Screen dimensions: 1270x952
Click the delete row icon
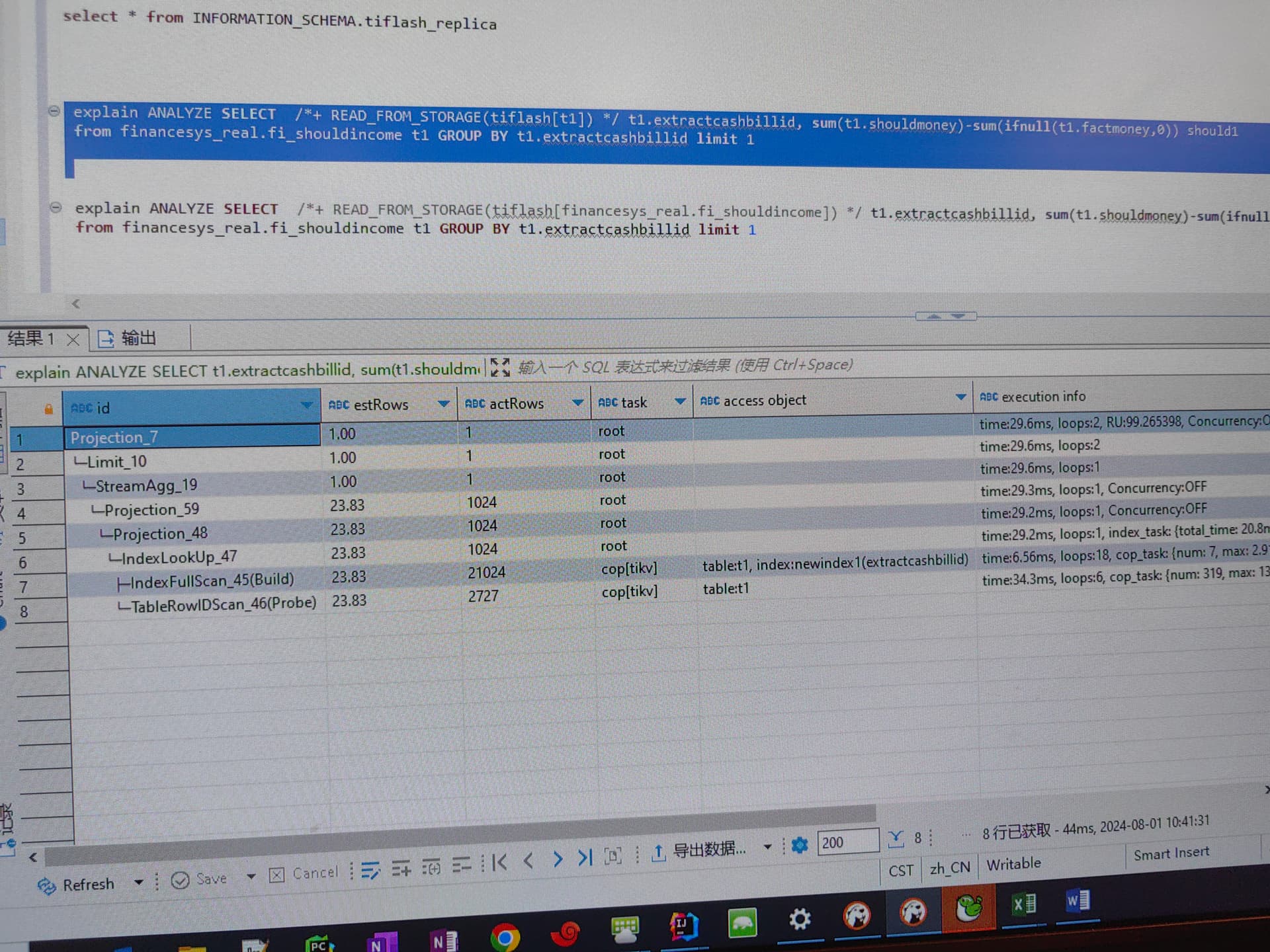(x=461, y=864)
